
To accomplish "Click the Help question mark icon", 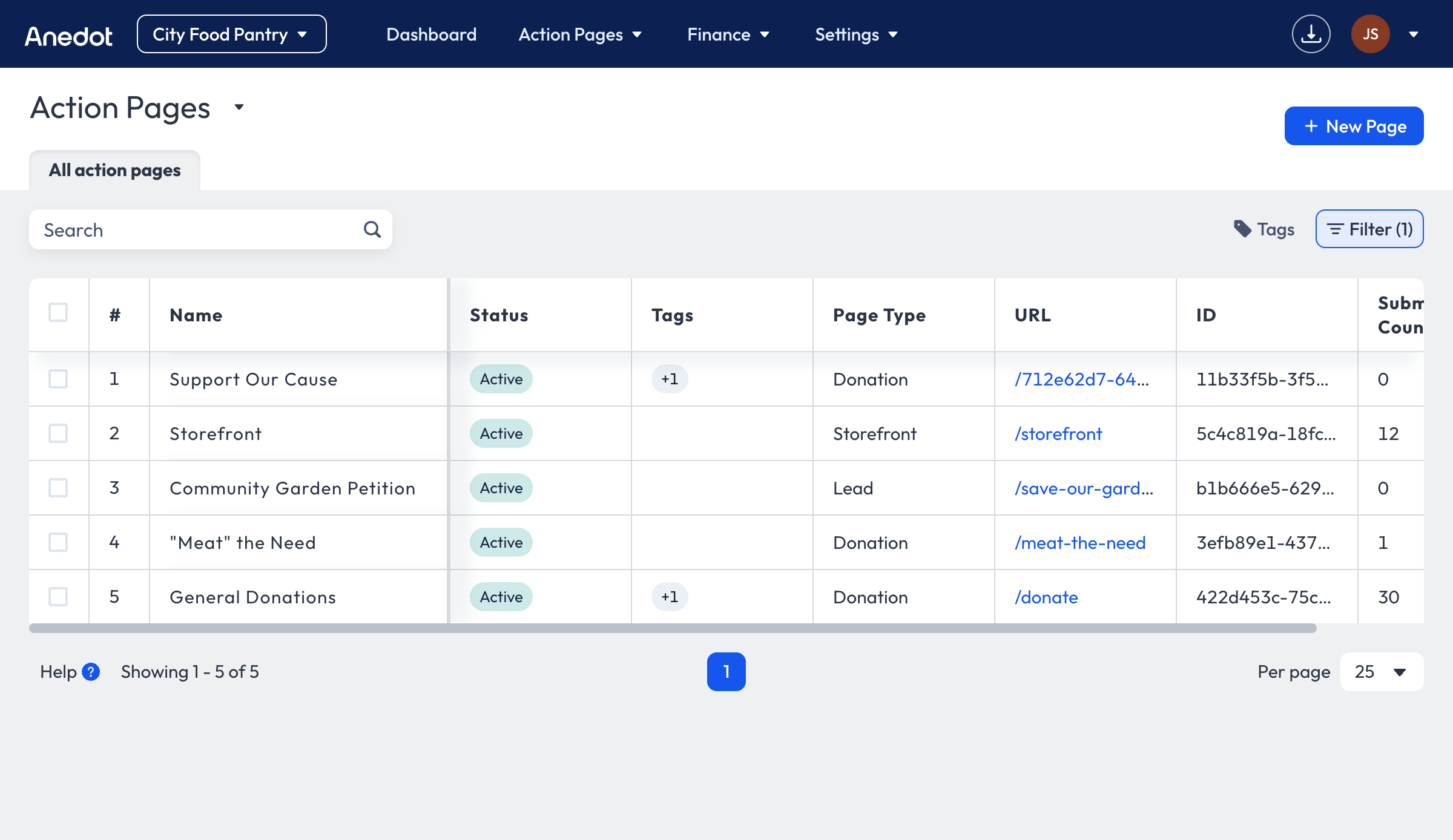I will point(91,672).
